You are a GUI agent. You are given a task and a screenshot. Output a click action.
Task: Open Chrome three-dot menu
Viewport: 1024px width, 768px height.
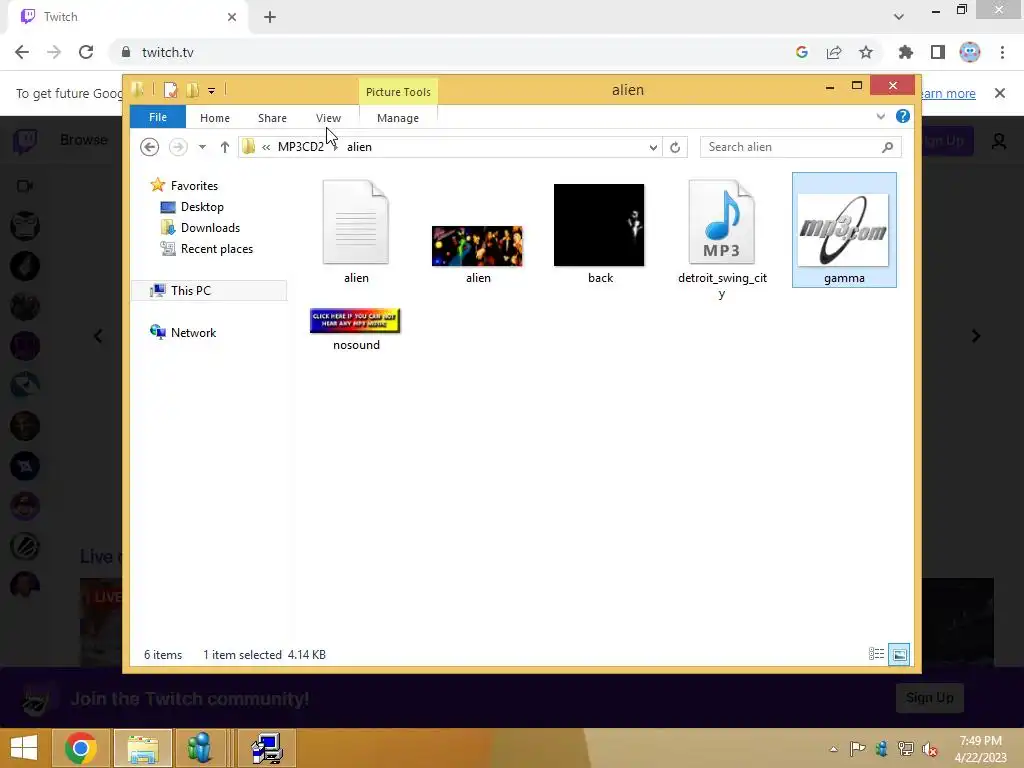point(1002,52)
